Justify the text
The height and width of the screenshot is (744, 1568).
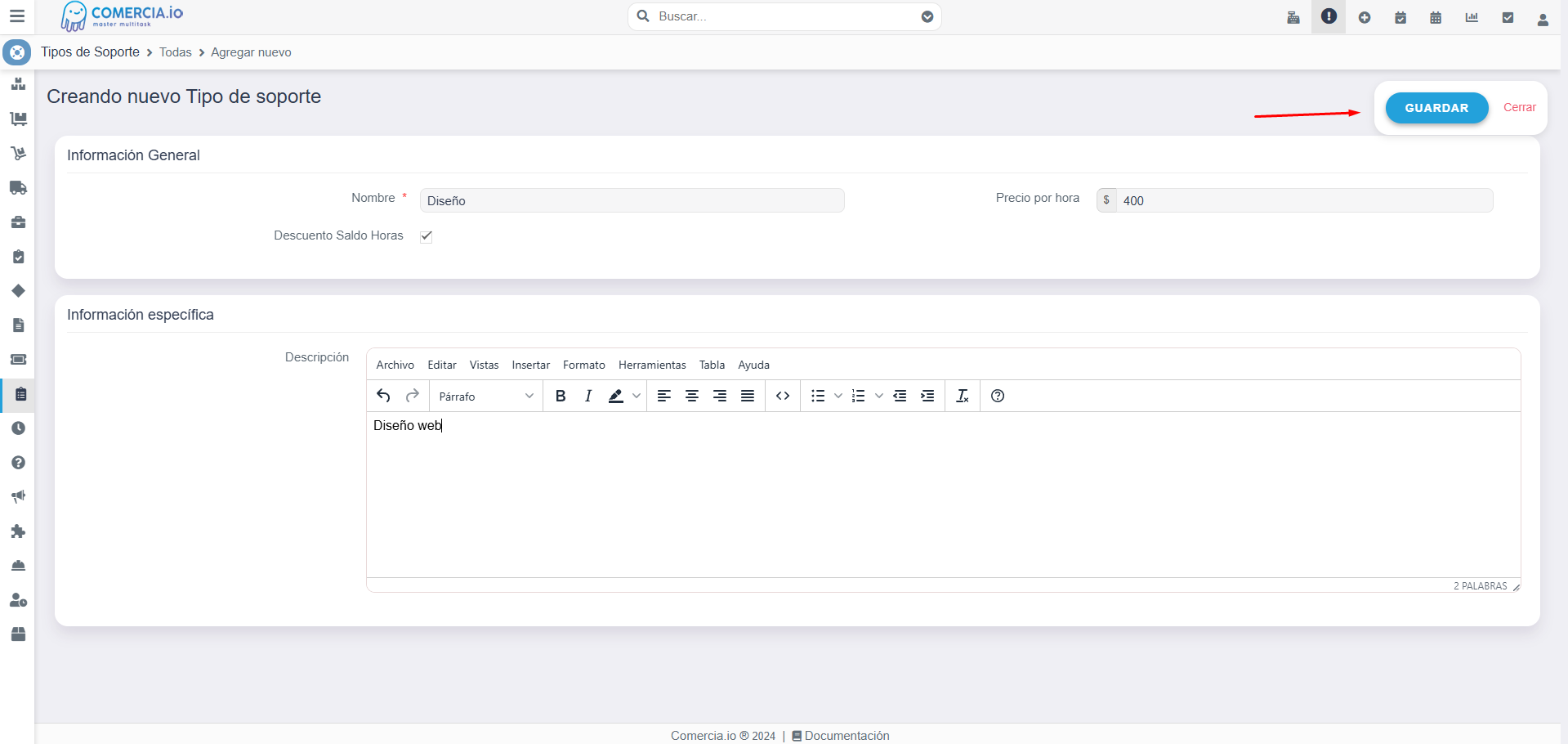748,396
